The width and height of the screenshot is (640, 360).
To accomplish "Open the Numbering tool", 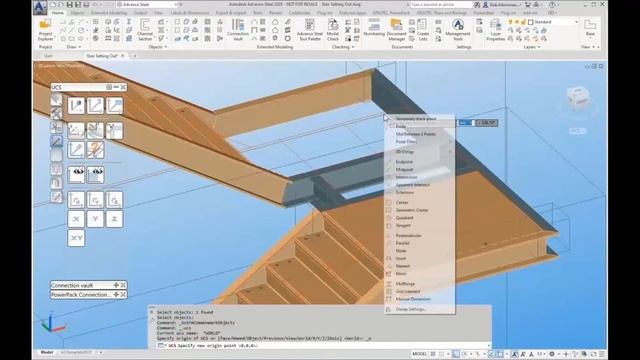I will pyautogui.click(x=374, y=28).
